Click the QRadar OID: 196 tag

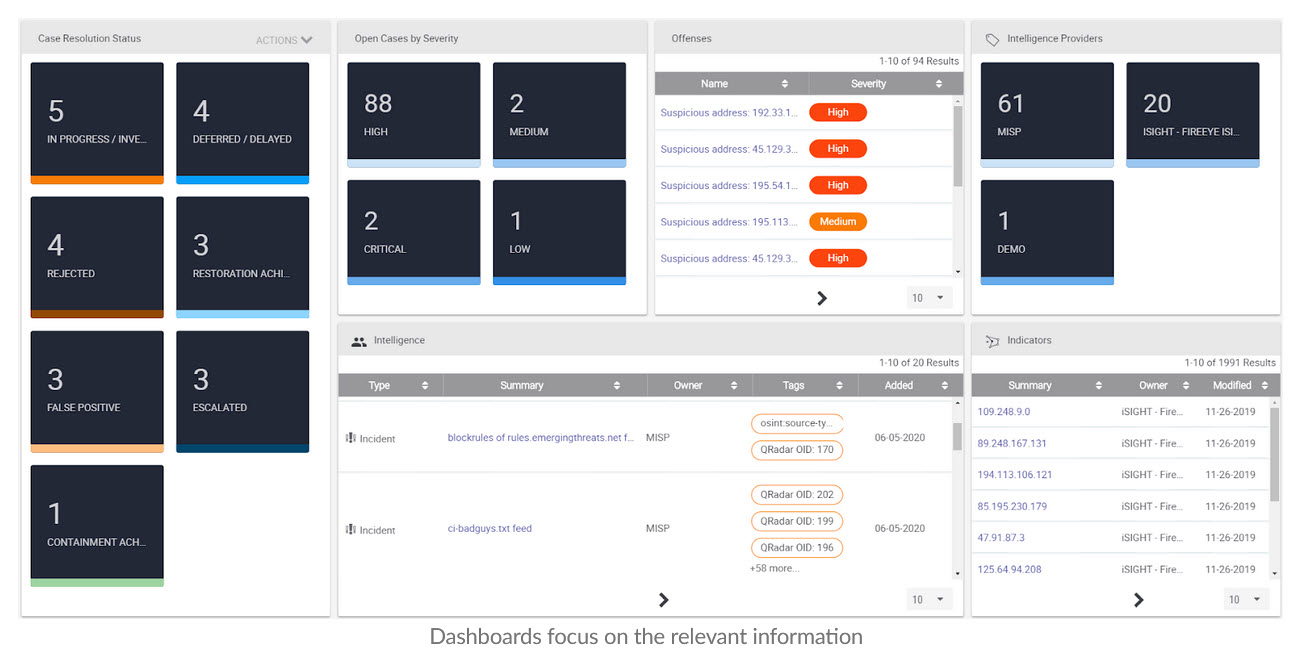[x=797, y=548]
